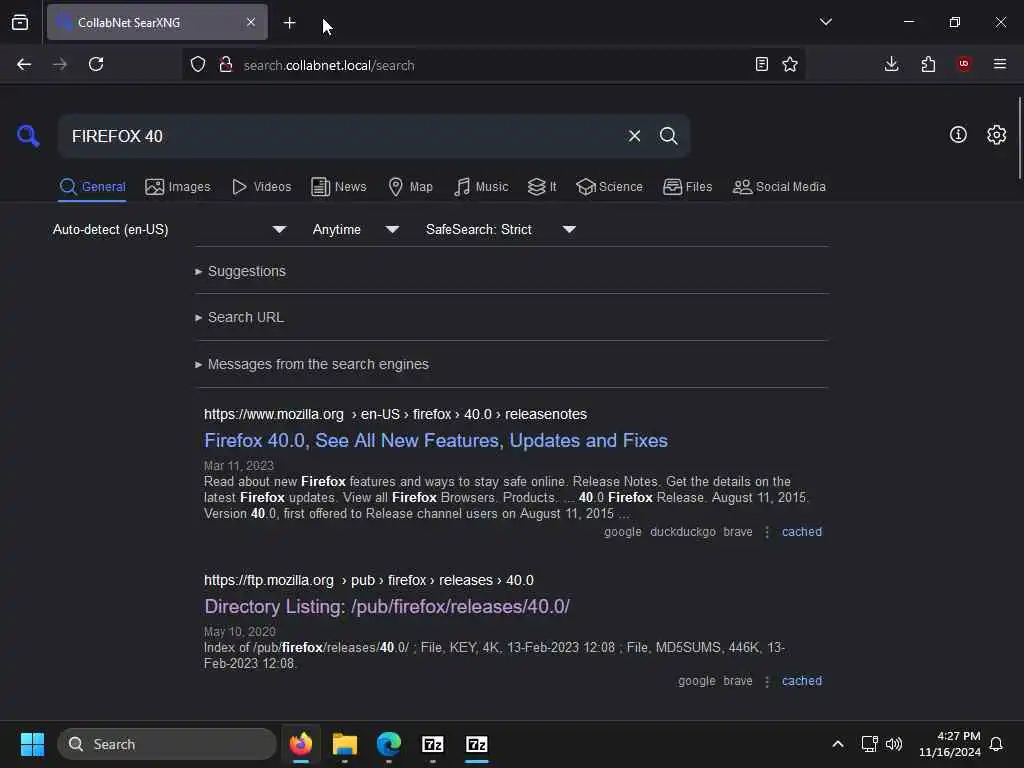Open the Windows Start menu
This screenshot has width=1024, height=768.
(x=32, y=744)
